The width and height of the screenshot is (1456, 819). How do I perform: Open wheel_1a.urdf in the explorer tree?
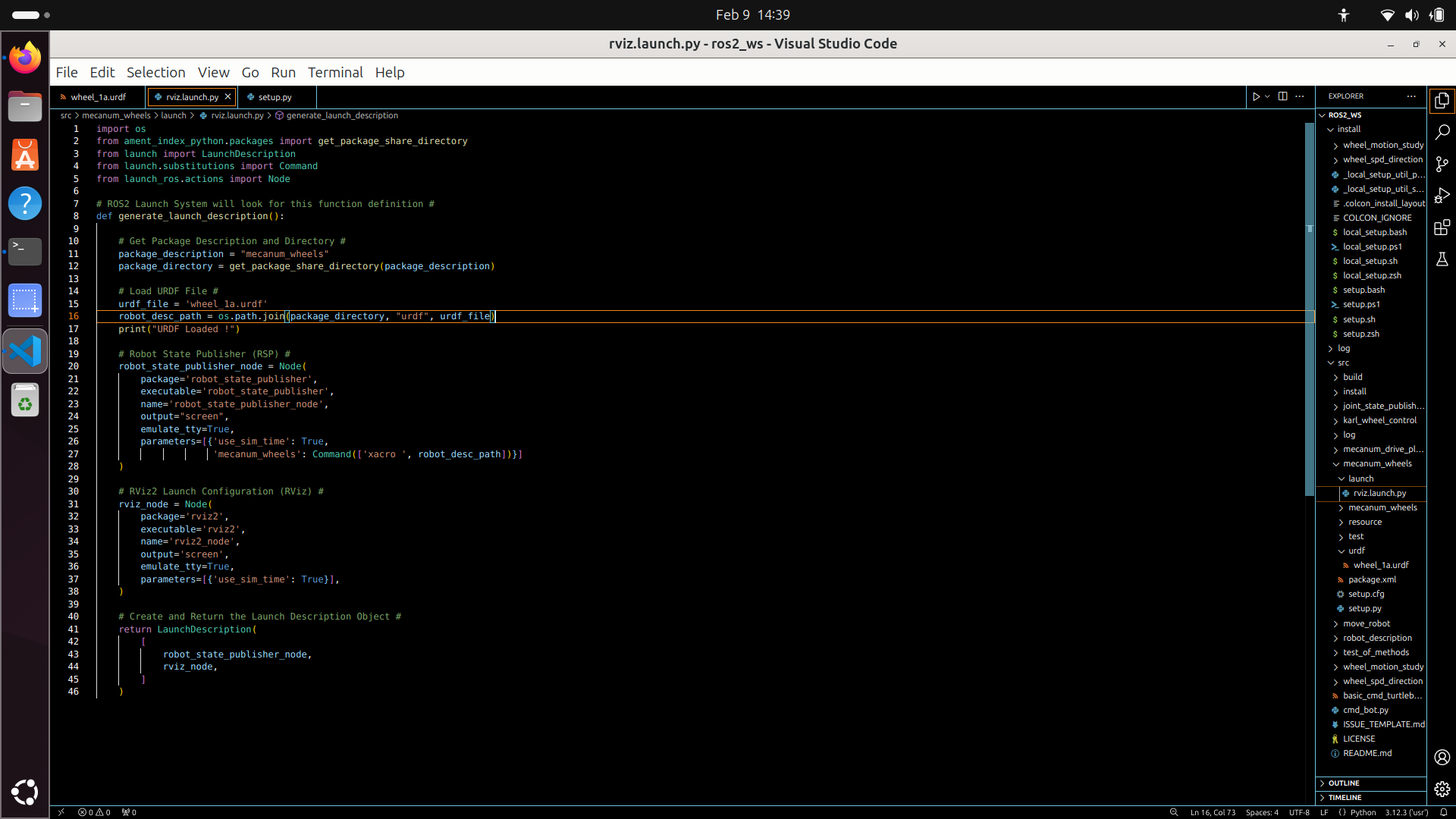click(x=1371, y=565)
